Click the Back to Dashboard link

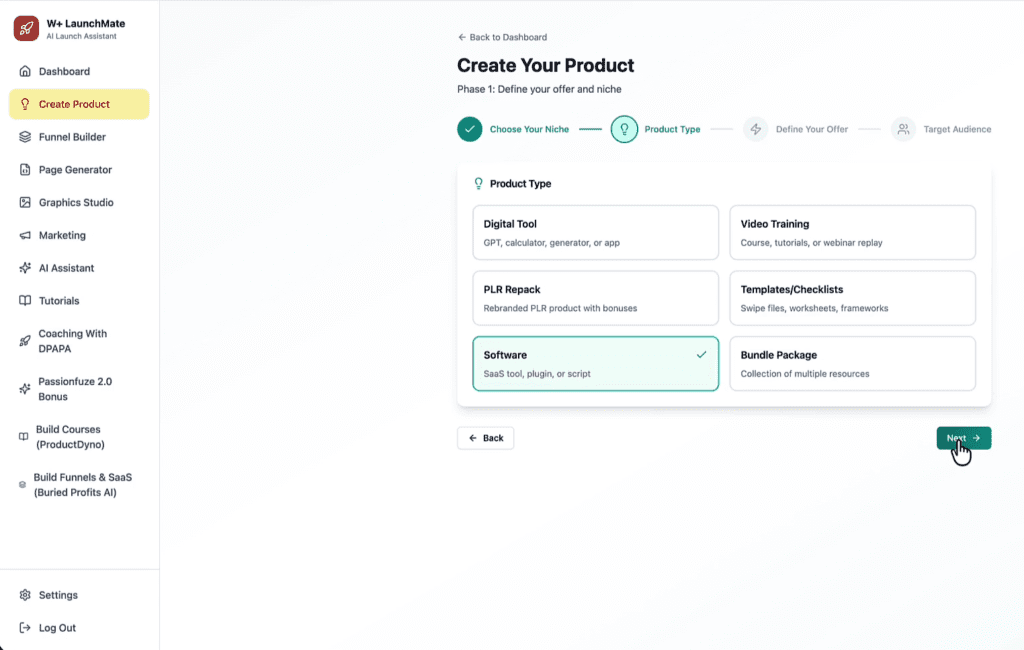point(502,37)
